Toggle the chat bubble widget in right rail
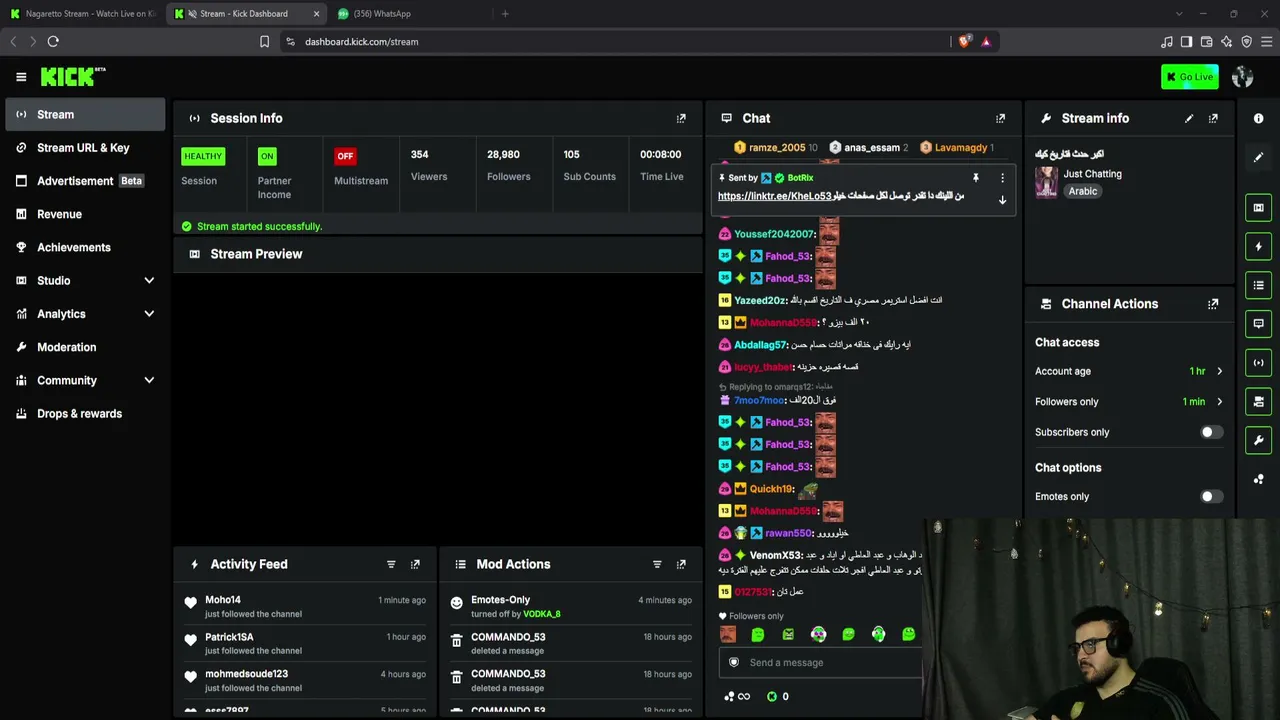 coord(1259,324)
